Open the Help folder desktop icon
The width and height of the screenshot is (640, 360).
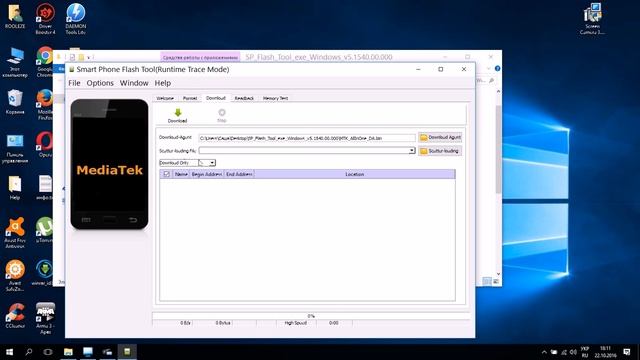[x=15, y=188]
